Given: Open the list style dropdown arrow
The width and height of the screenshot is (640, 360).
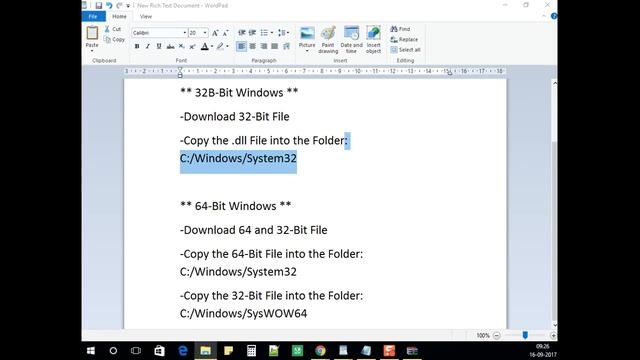Looking at the screenshot, I should point(272,33).
